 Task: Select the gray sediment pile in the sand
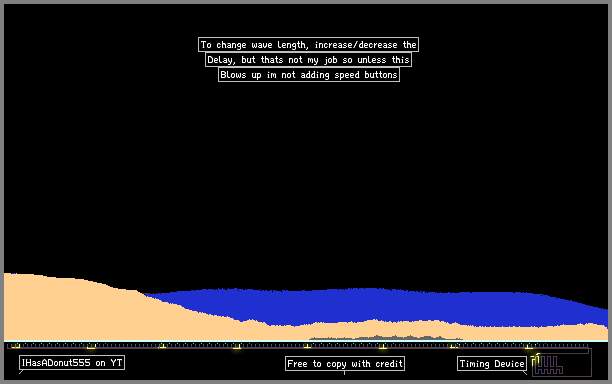[x=386, y=338]
